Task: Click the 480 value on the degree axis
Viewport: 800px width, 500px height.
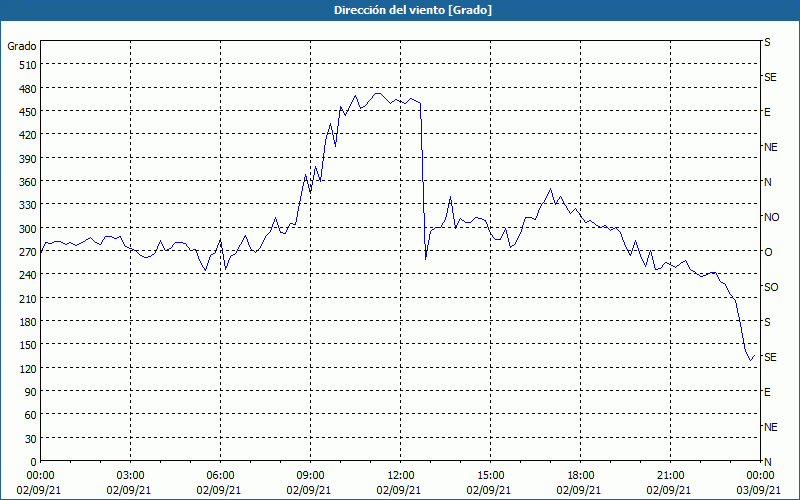Action: coord(28,89)
